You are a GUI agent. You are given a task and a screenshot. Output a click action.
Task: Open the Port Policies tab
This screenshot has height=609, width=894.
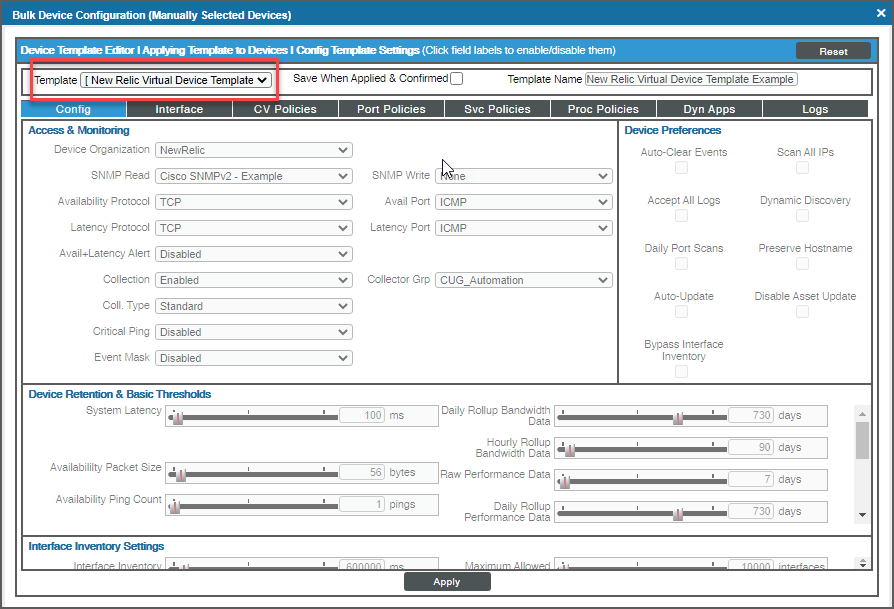[391, 109]
